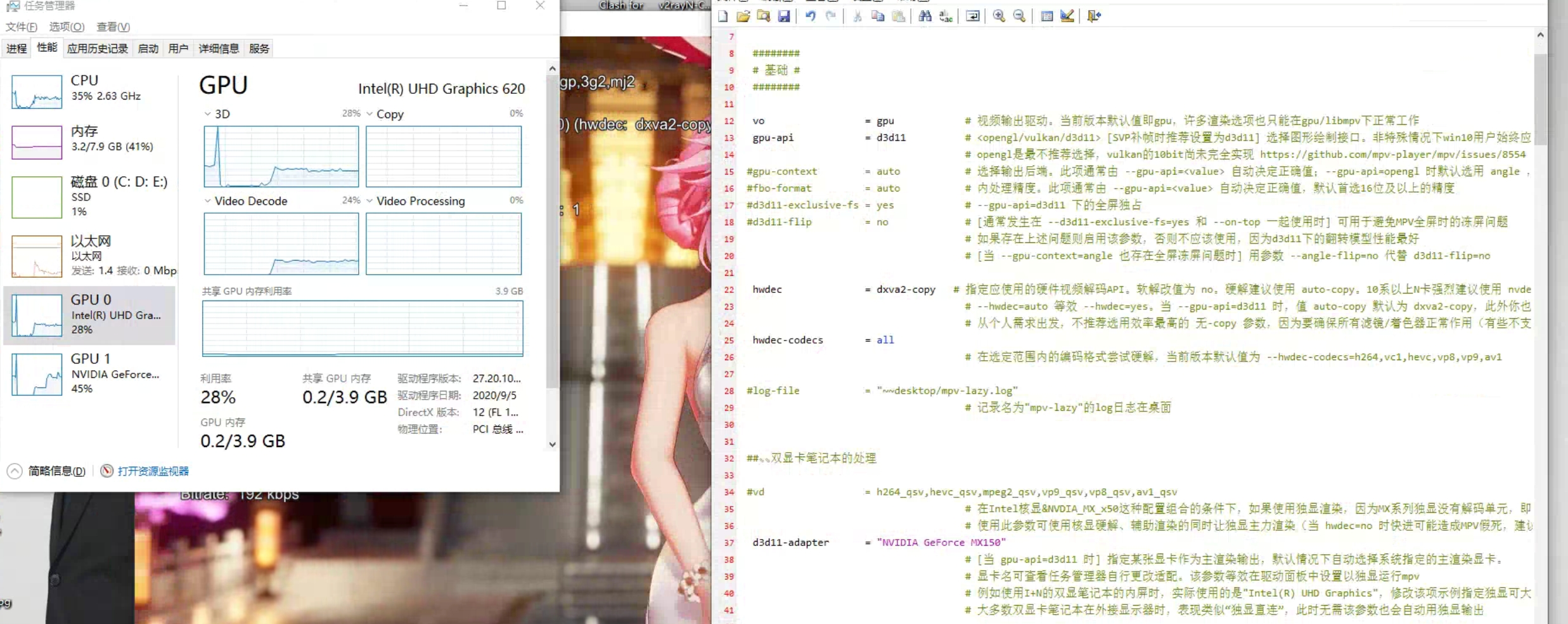Click the 3D usage graph

pyautogui.click(x=281, y=157)
